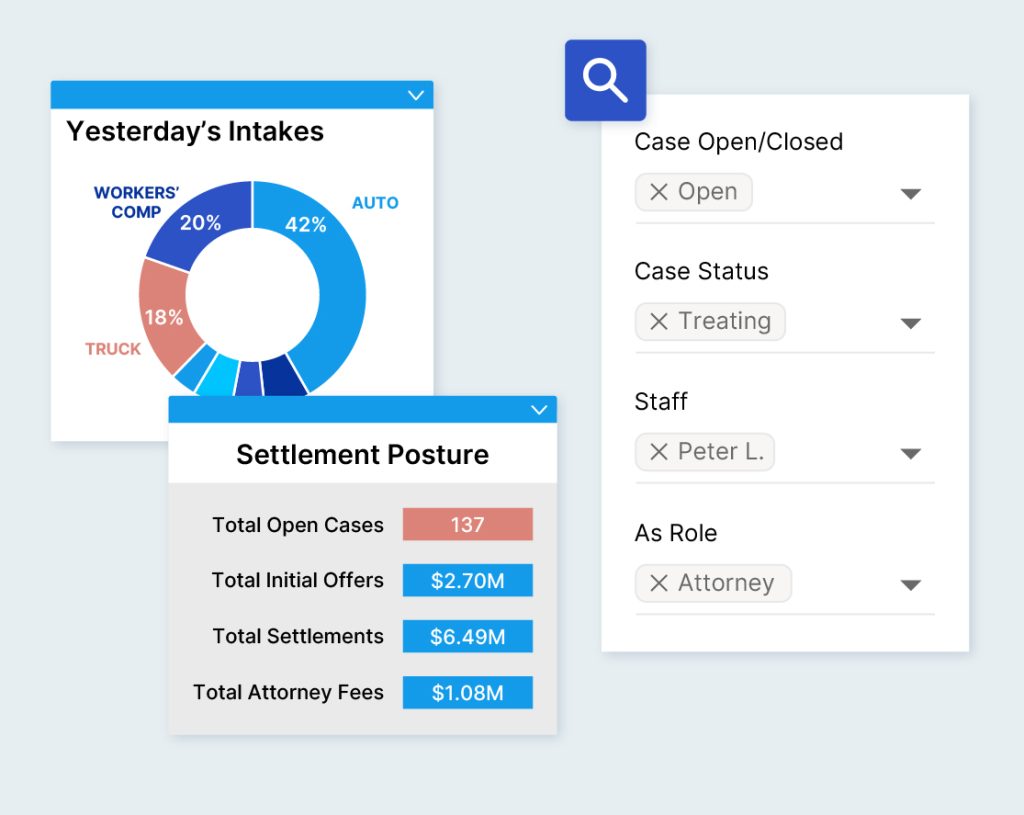
Task: Select the Total Attorney Fees $1.08M value
Action: (x=467, y=693)
